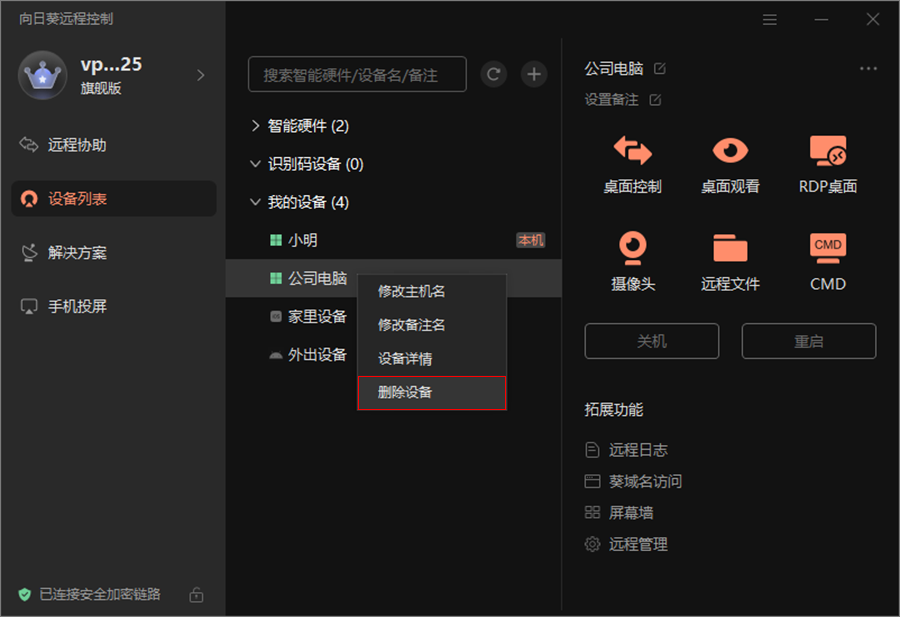Open the hamburger menu at top right
This screenshot has height=617, width=900.
click(x=769, y=19)
